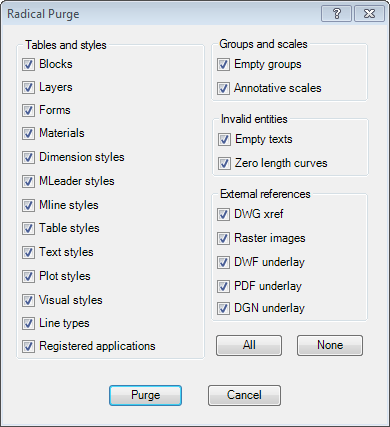Uncheck PDF underlay
Image resolution: width=390 pixels, height=427 pixels.
pyautogui.click(x=223, y=286)
